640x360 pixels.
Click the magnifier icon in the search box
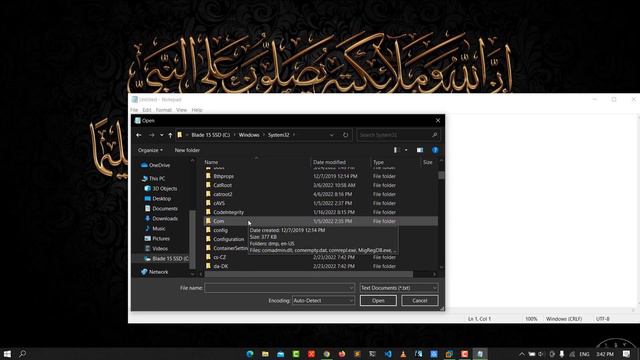[434, 135]
